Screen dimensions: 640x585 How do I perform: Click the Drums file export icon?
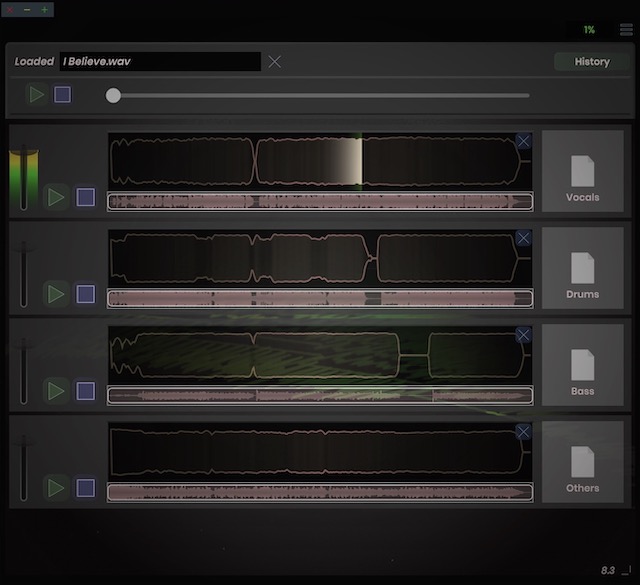pos(582,268)
